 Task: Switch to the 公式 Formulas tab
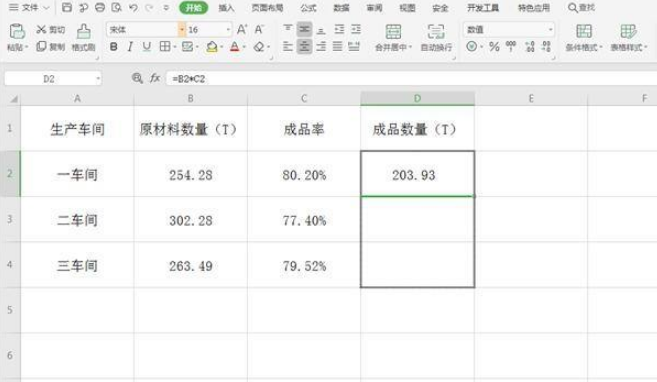coord(308,8)
